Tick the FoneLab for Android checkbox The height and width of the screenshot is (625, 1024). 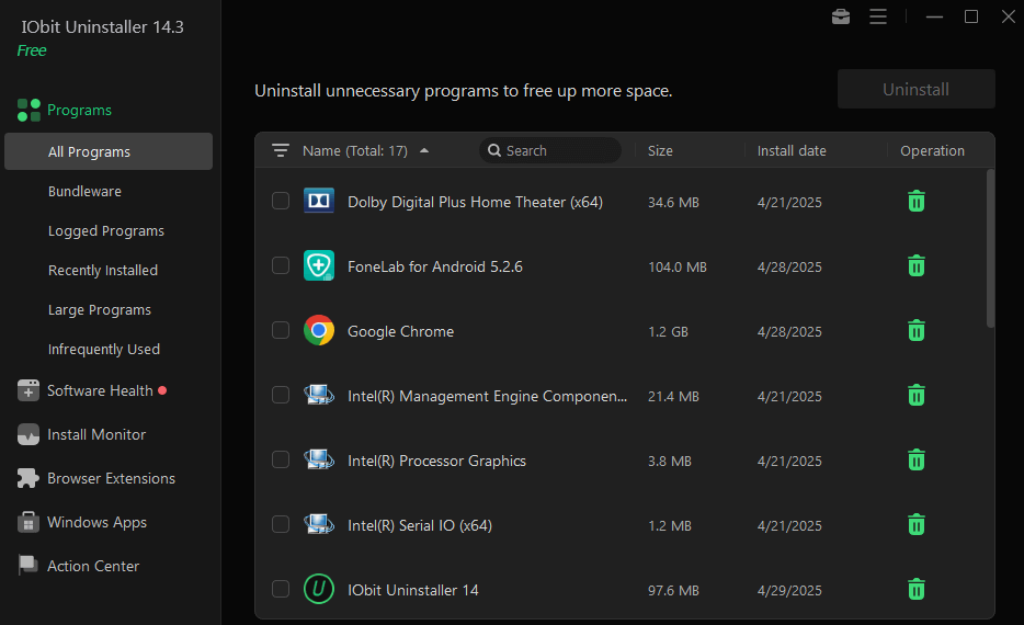click(281, 266)
